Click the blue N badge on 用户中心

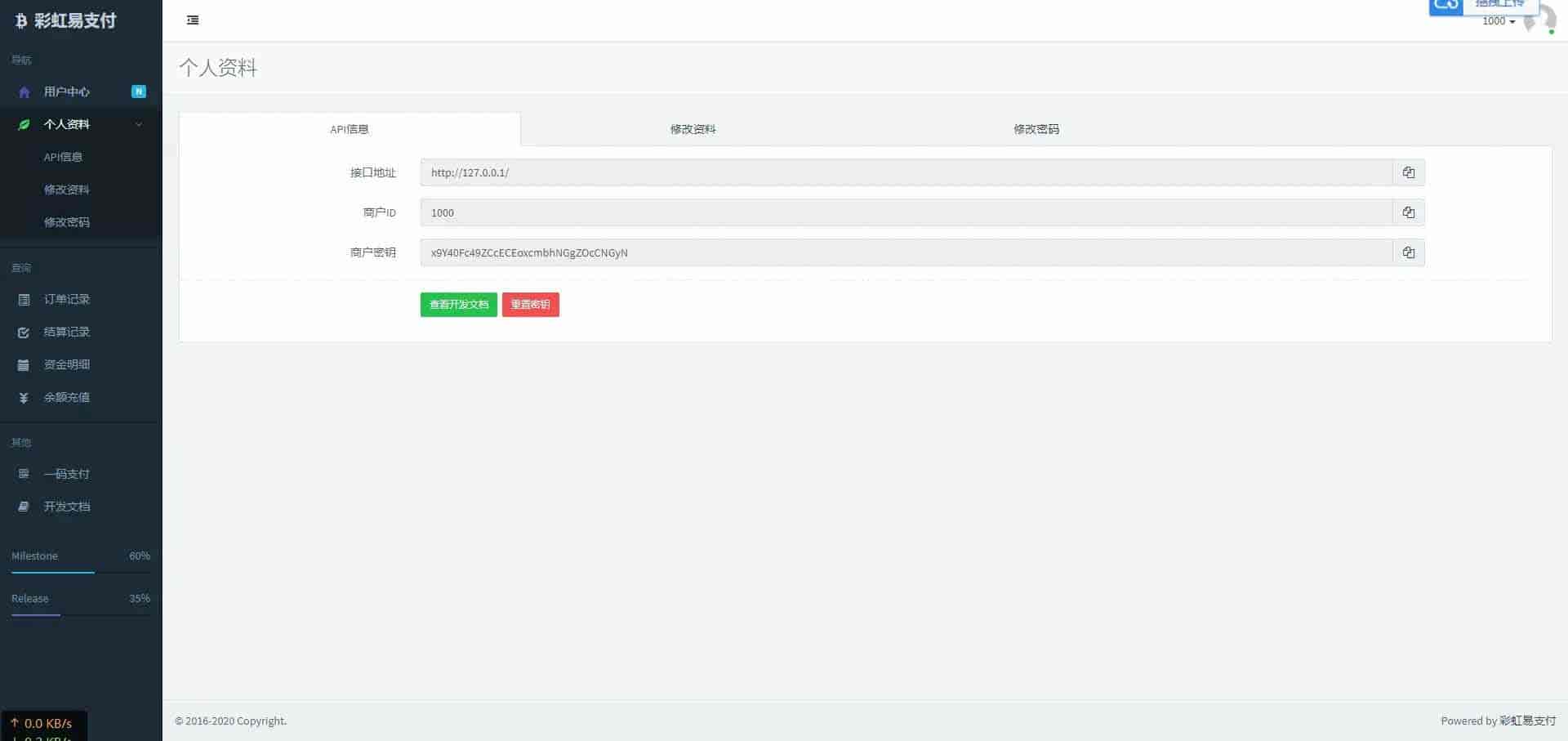139,92
